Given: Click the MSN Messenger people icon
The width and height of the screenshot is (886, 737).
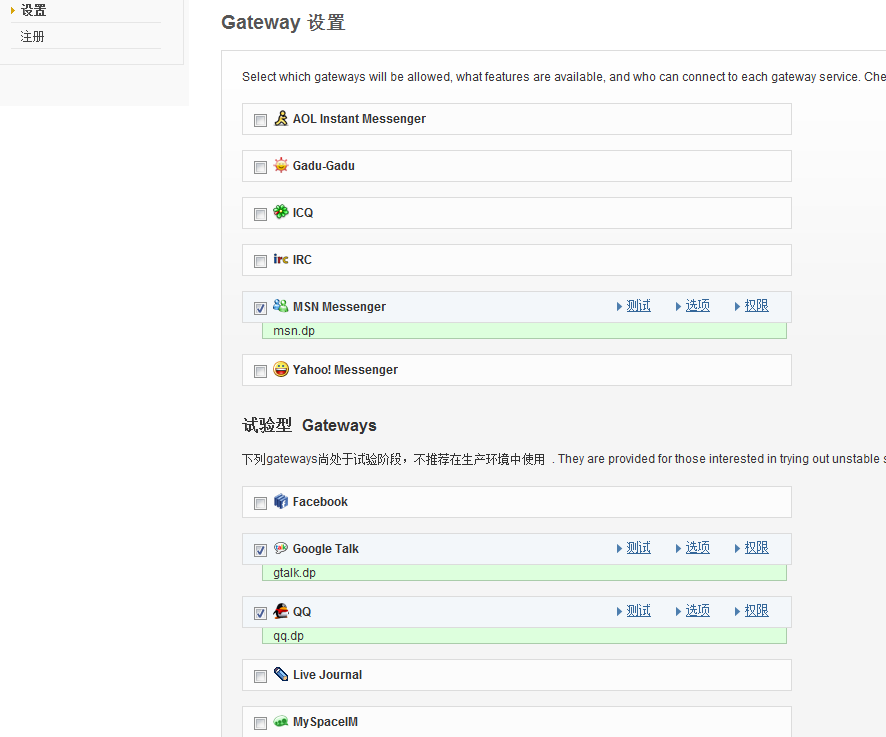Looking at the screenshot, I should click(x=281, y=306).
